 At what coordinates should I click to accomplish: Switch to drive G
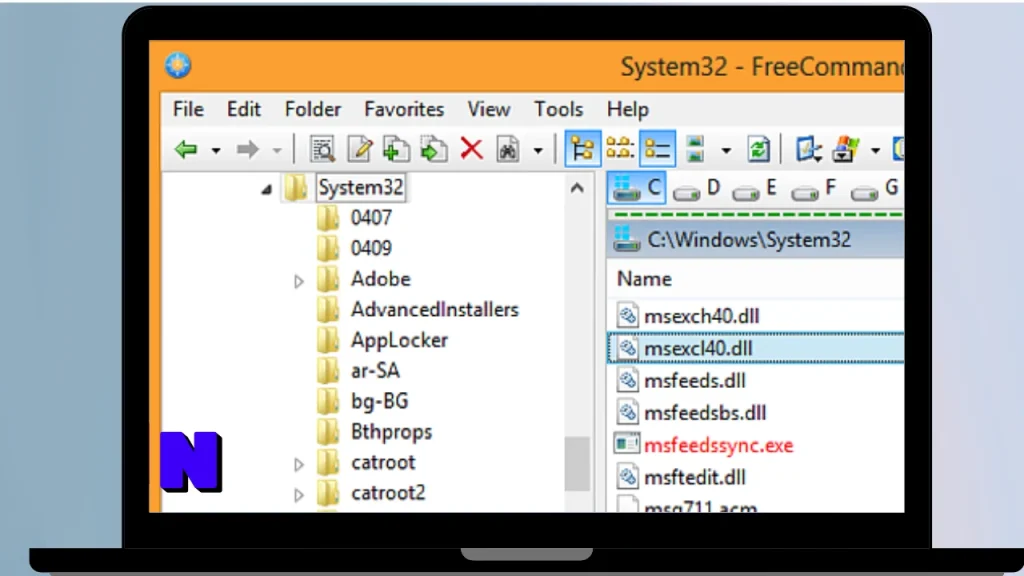(875, 189)
